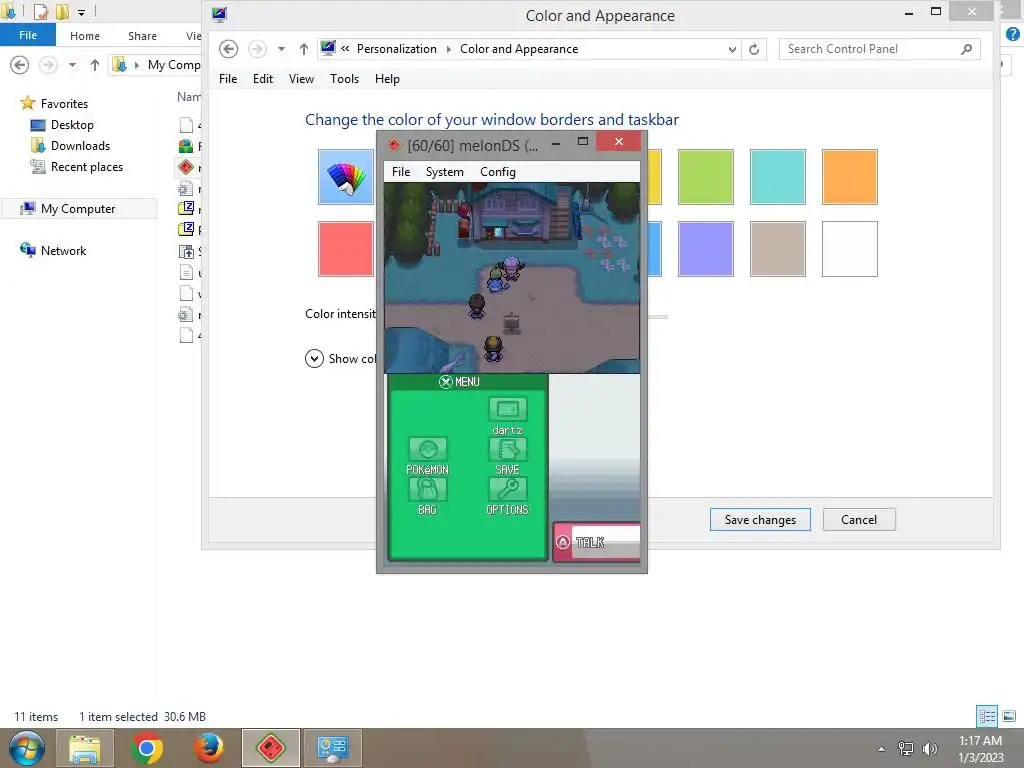Select the white color swatch
This screenshot has height=768, width=1024.
tap(850, 249)
